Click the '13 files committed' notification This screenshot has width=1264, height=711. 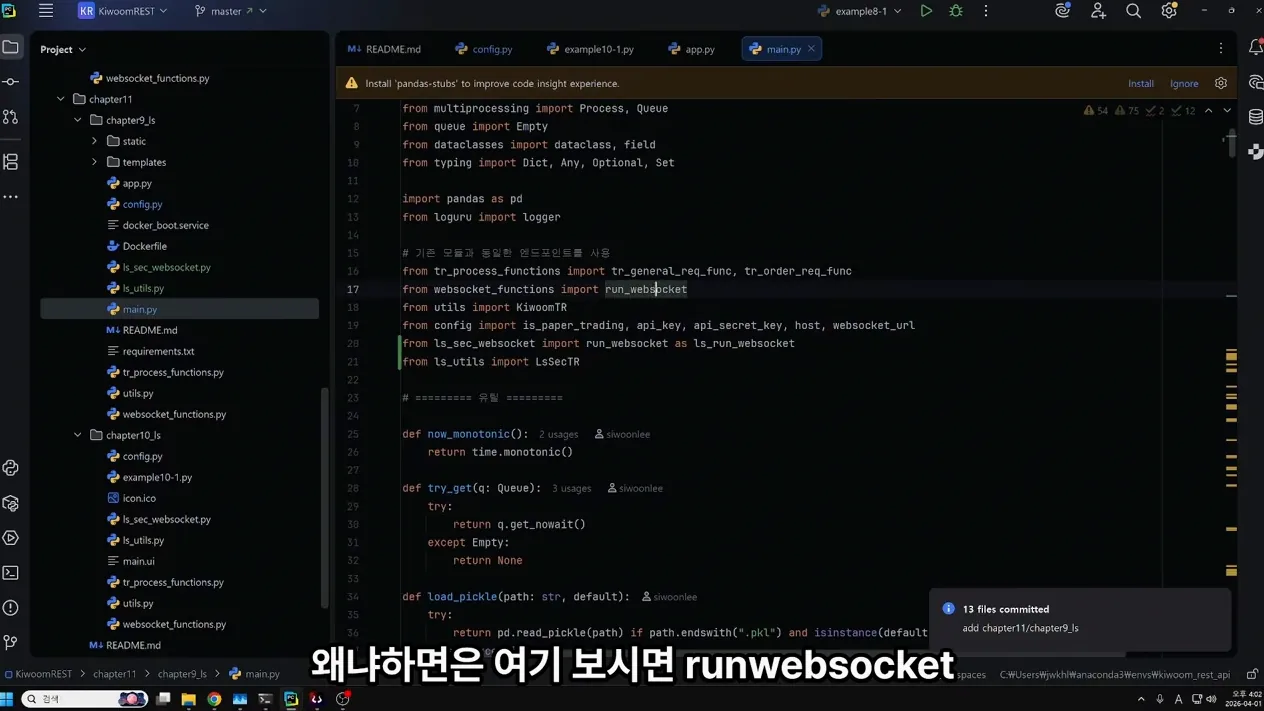[1080, 618]
